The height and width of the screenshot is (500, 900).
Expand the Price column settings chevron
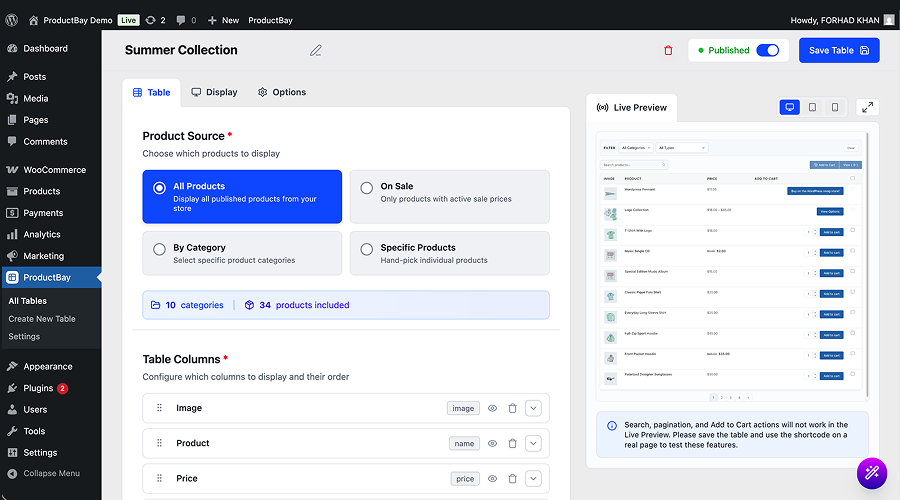click(x=533, y=479)
